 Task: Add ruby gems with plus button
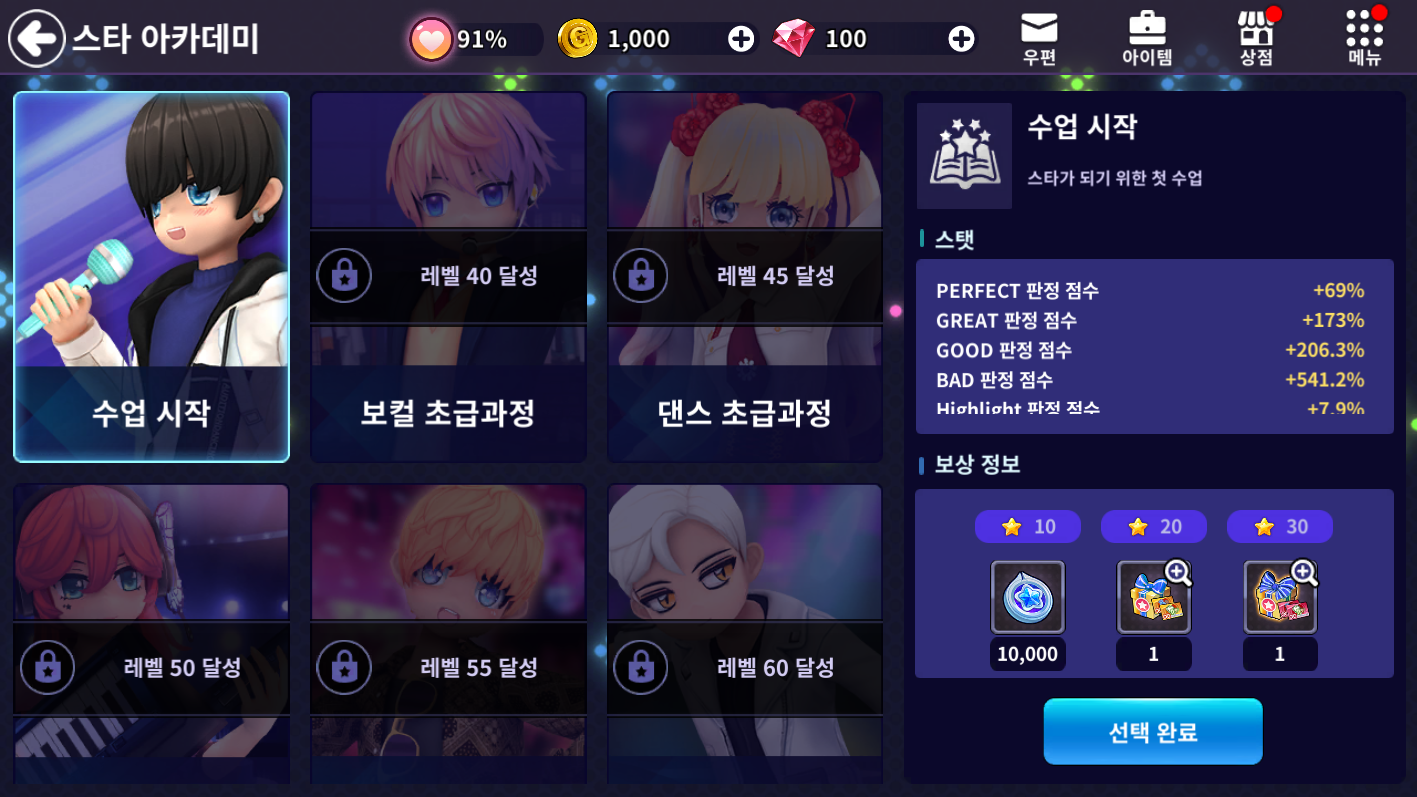961,39
